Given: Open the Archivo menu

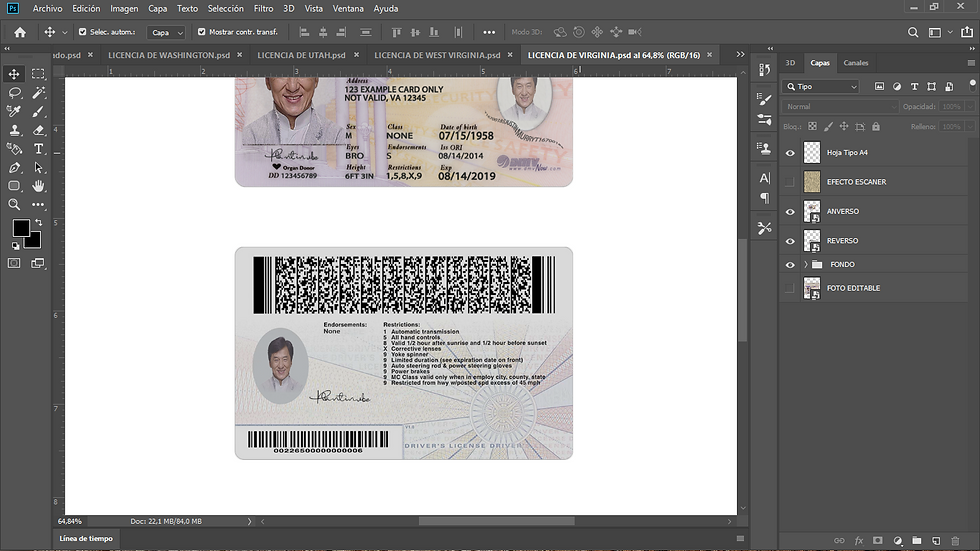Looking at the screenshot, I should 48,9.
